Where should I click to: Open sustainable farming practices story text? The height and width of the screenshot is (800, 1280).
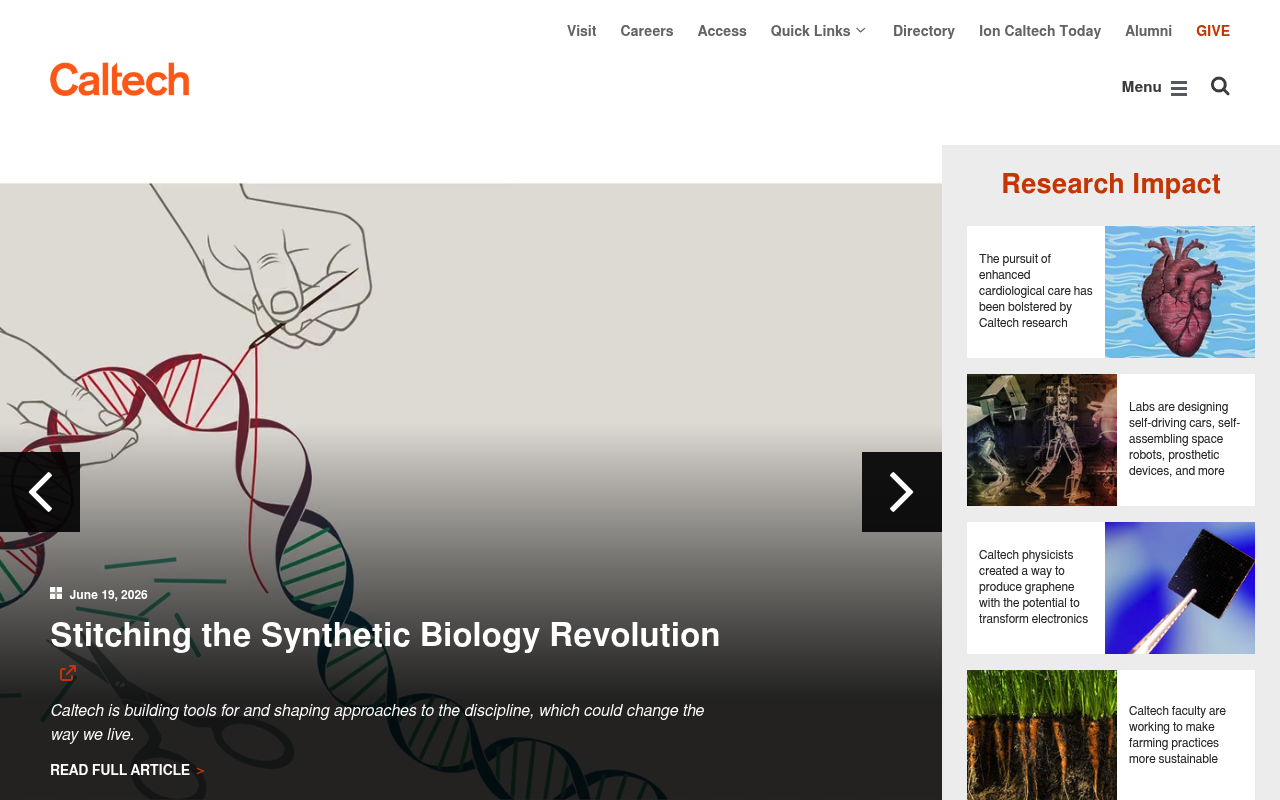1178,735
